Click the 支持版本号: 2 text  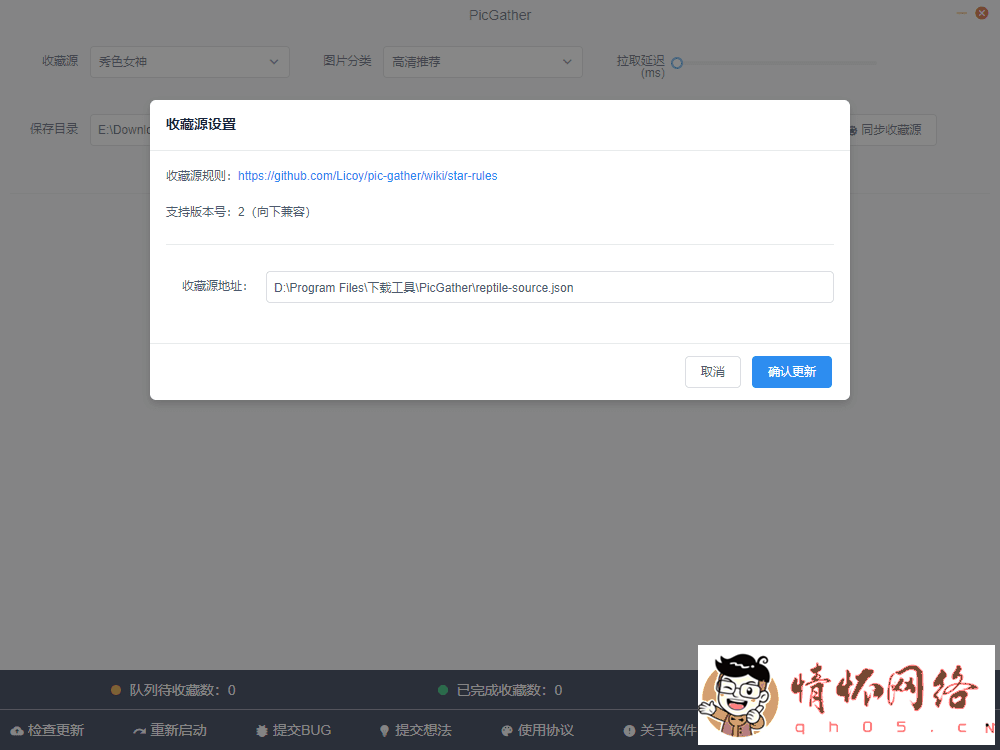tap(238, 212)
